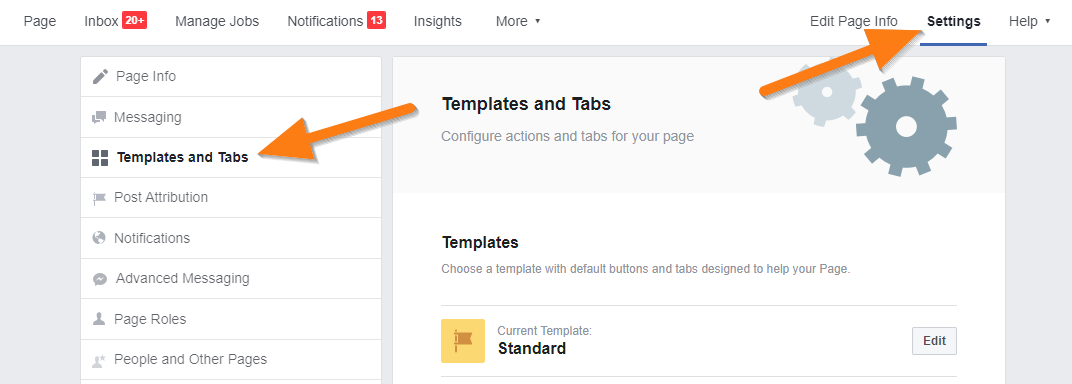Viewport: 1072px width, 384px height.
Task: Click the large gear graphic in header
Action: (x=906, y=126)
